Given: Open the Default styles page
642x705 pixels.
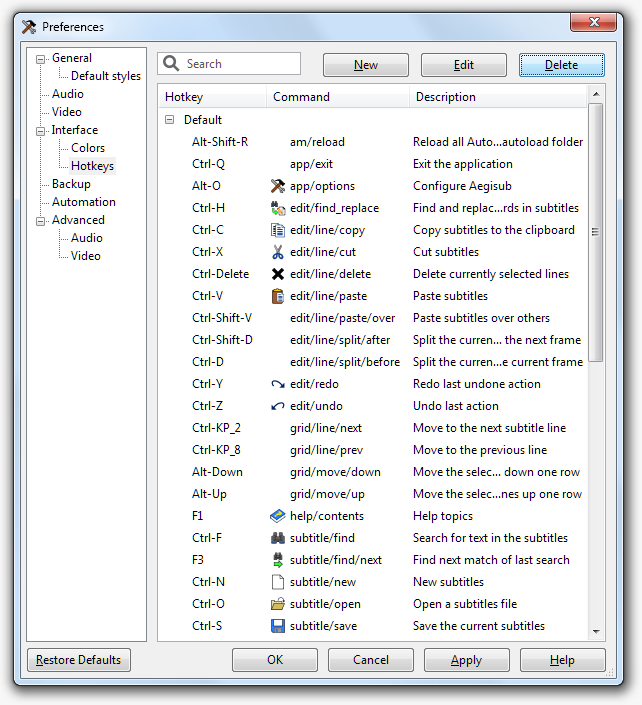Looking at the screenshot, I should (106, 76).
